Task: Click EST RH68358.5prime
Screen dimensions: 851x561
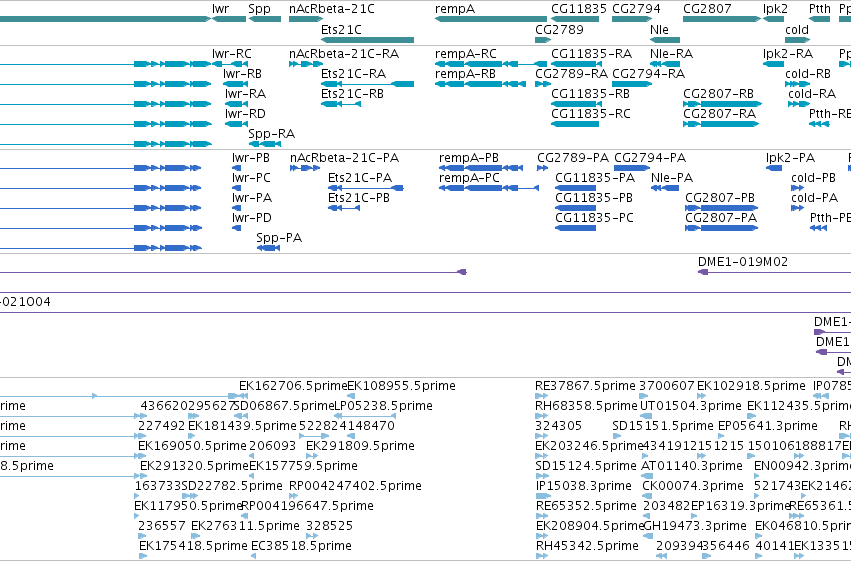Action: (586, 406)
